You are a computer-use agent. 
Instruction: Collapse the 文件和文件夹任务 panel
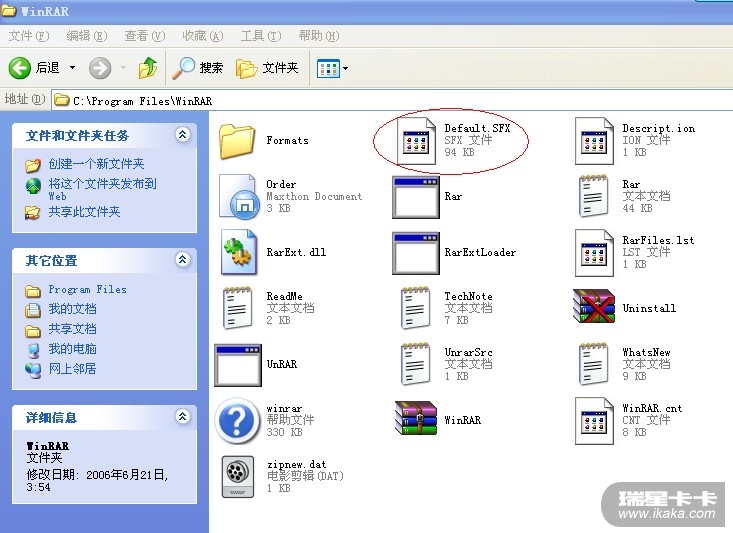182,135
